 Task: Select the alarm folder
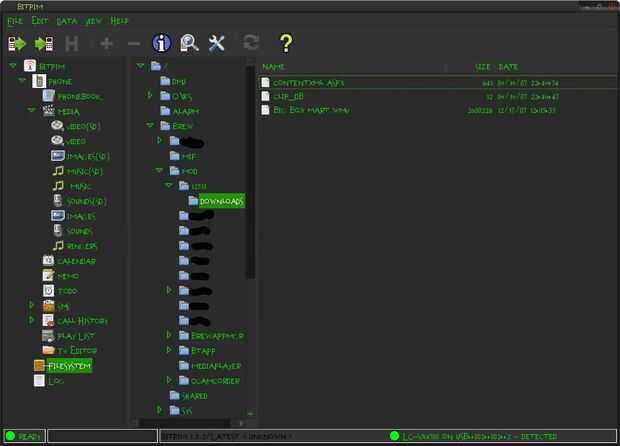185,111
